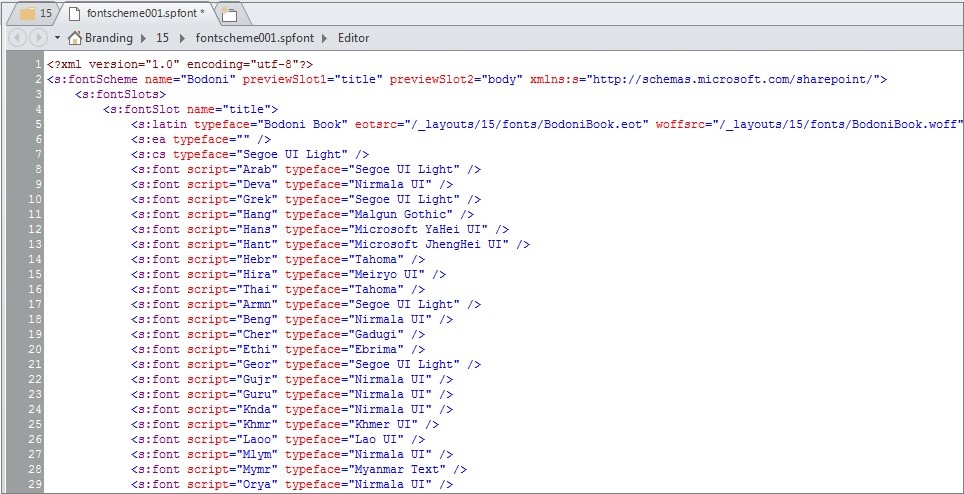The image size is (964, 494).
Task: Click the "Bodoni Book" typeface value
Action: (x=306, y=124)
